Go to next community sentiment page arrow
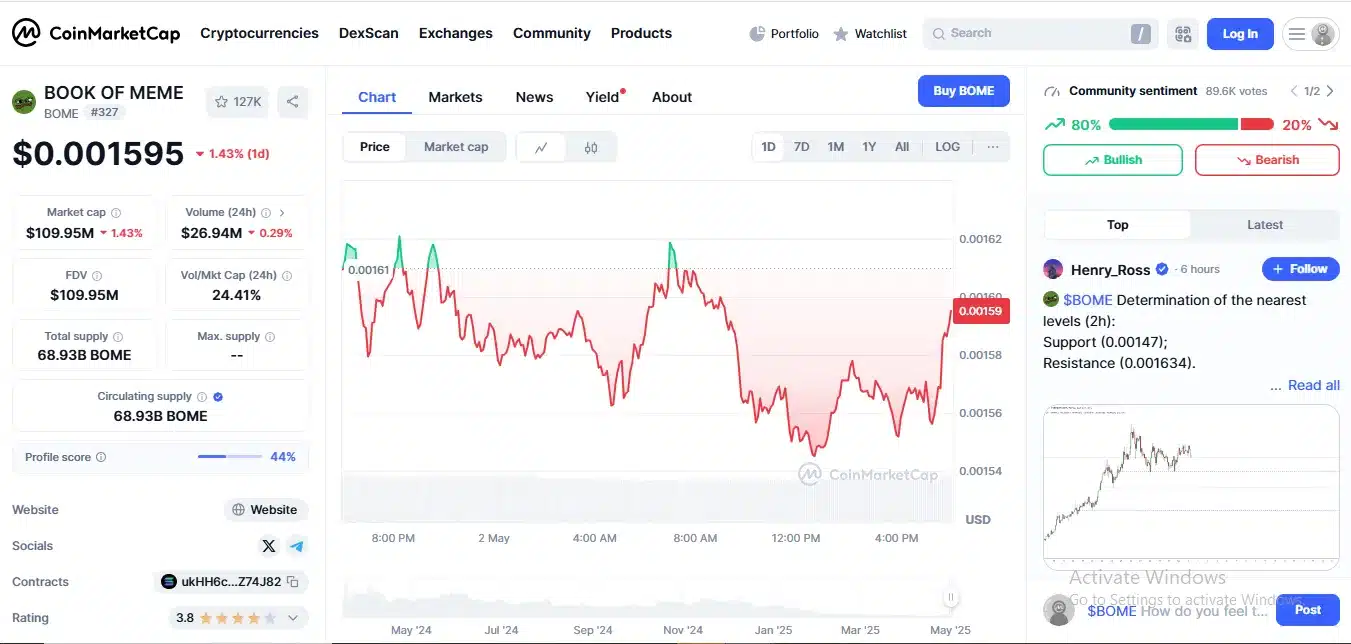Screen dimensions: 1351x644 1330,91
